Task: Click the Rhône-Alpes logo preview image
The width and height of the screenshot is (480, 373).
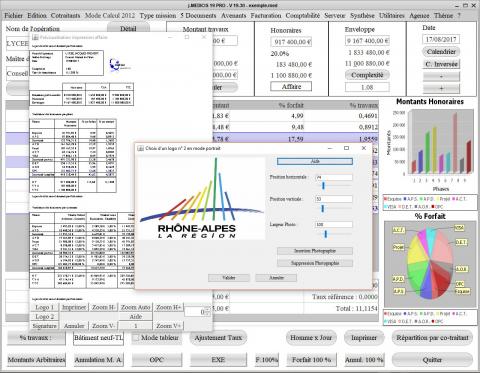Action: pyautogui.click(x=201, y=198)
